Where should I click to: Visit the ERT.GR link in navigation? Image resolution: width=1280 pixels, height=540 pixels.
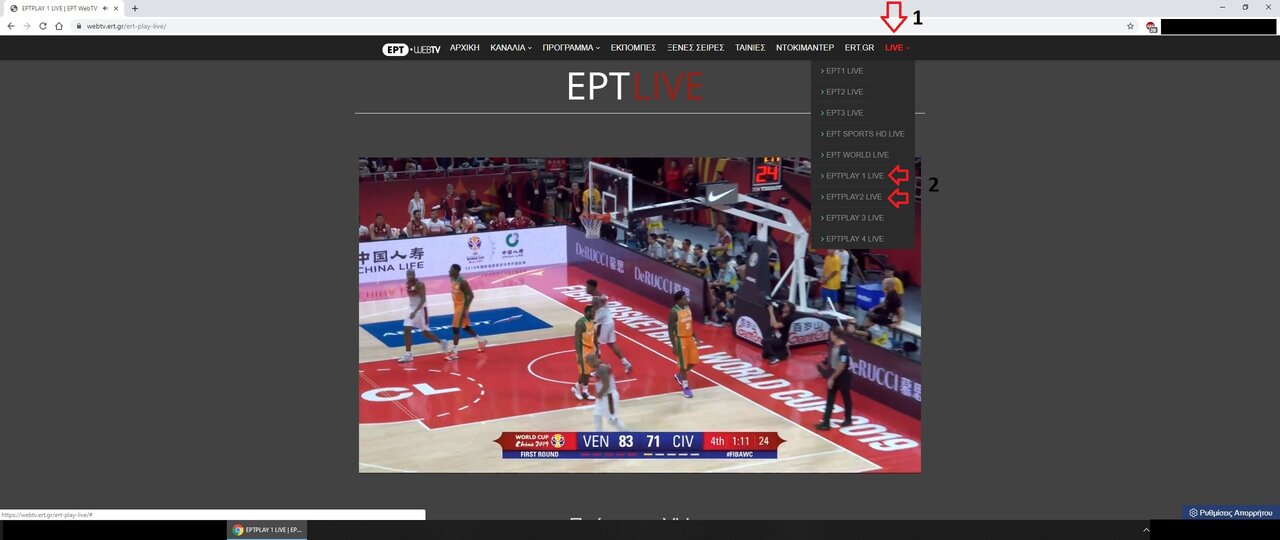[859, 48]
